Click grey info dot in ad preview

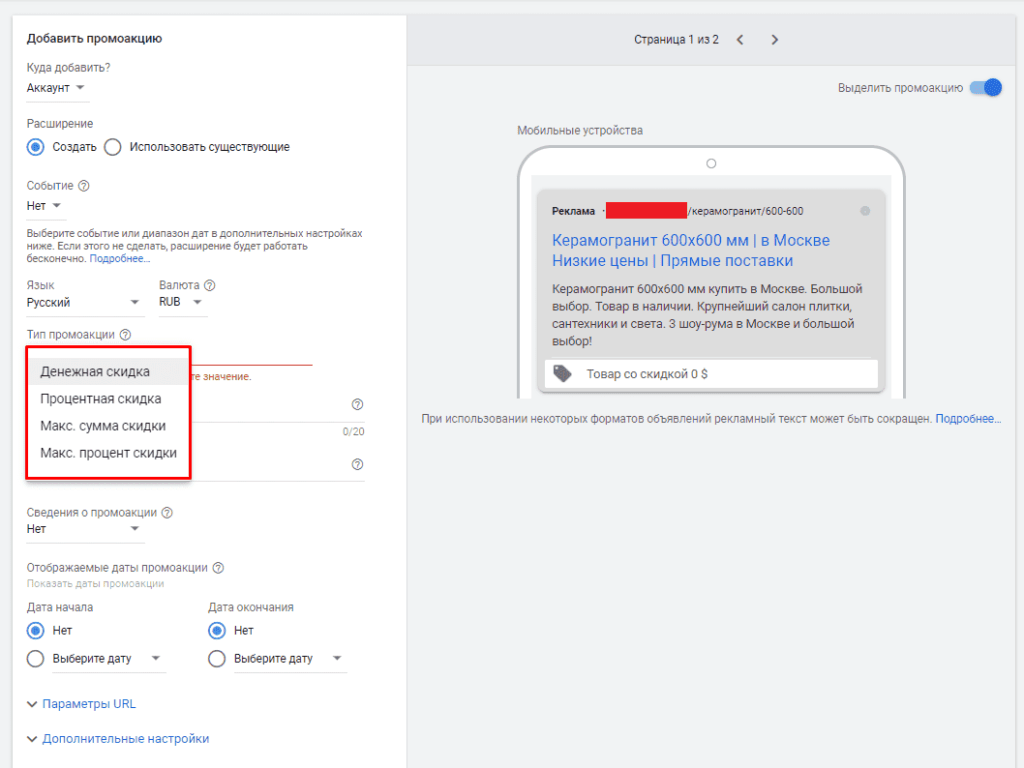click(865, 211)
